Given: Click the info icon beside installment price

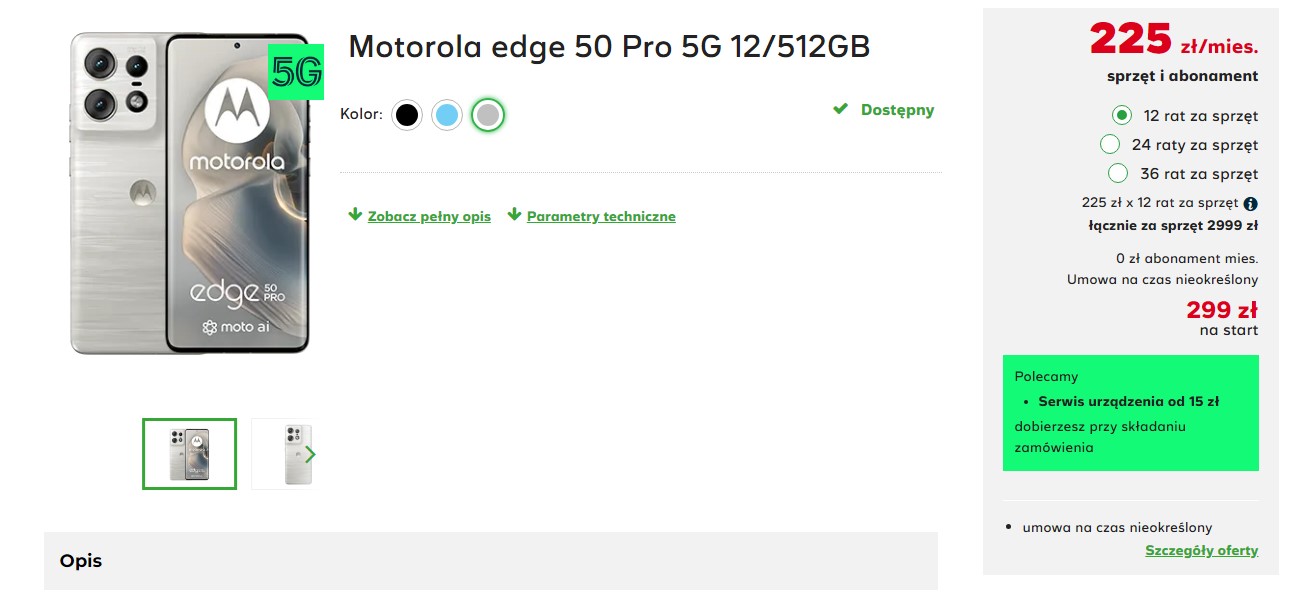Looking at the screenshot, I should point(1251,203).
